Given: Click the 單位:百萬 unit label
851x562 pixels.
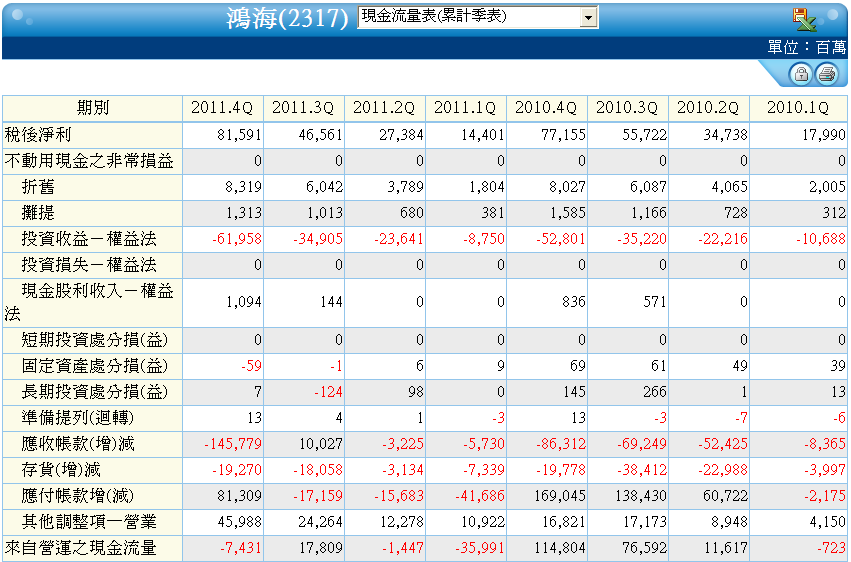Looking at the screenshot, I should [807, 48].
